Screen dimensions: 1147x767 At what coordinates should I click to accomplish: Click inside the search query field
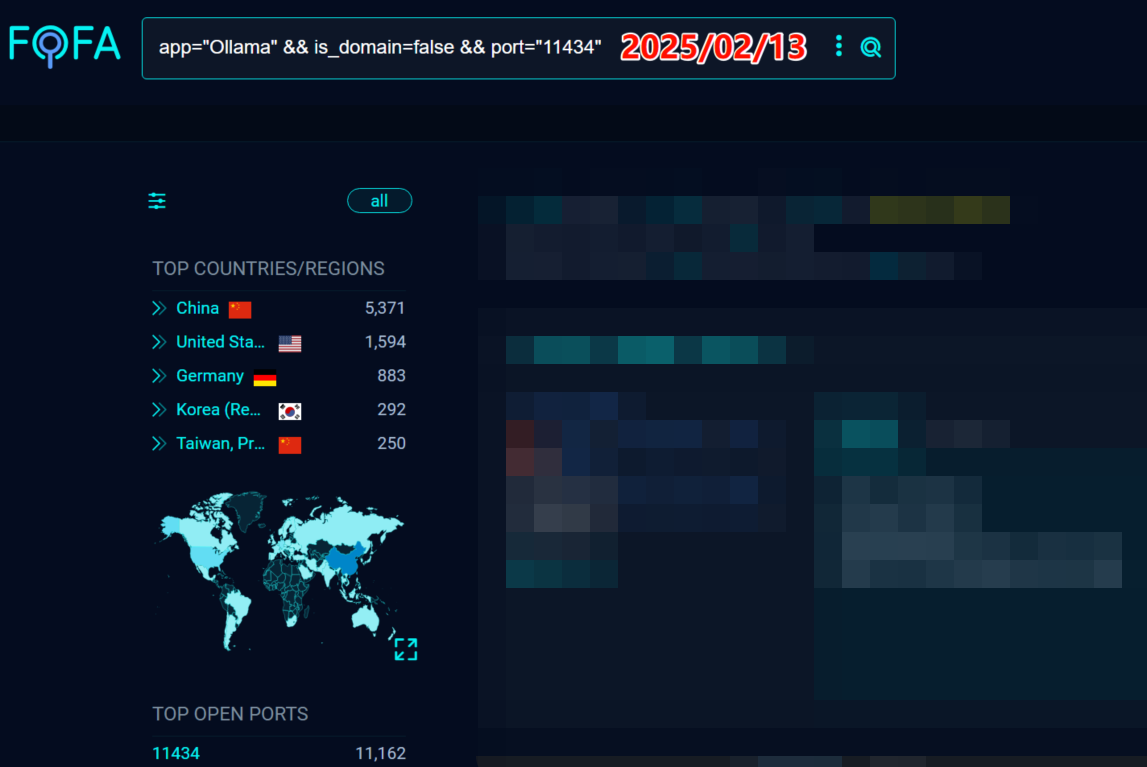pos(380,48)
